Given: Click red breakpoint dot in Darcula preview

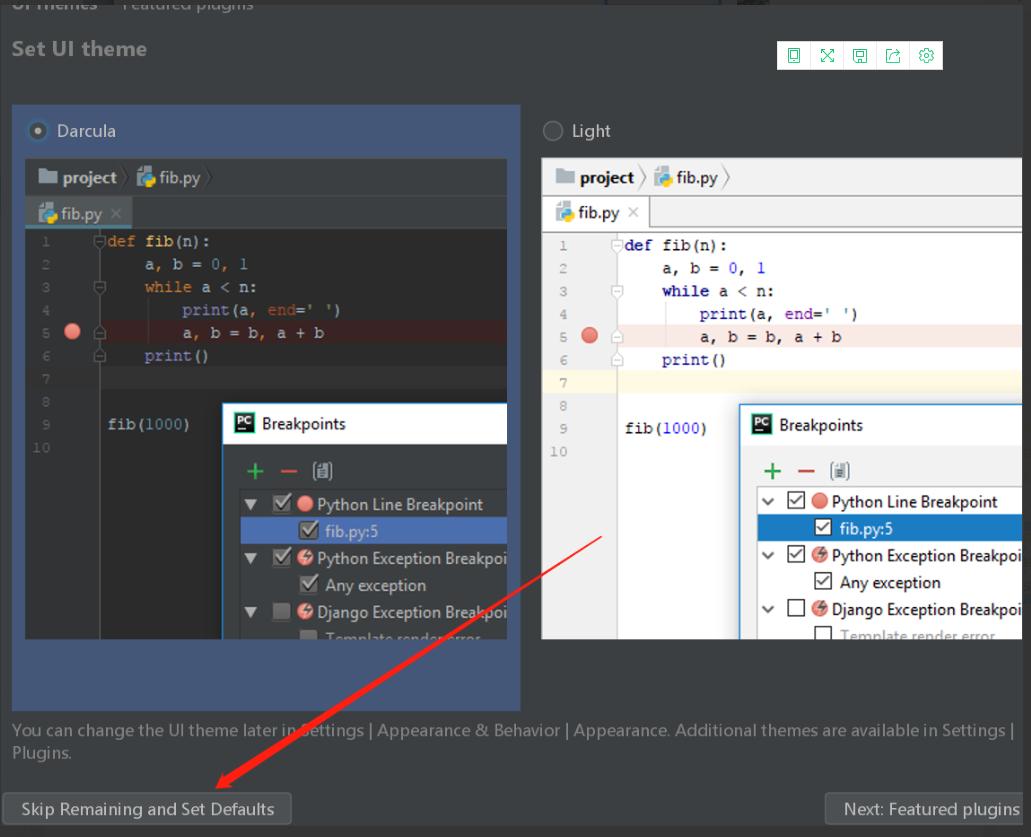Looking at the screenshot, I should tap(72, 332).
